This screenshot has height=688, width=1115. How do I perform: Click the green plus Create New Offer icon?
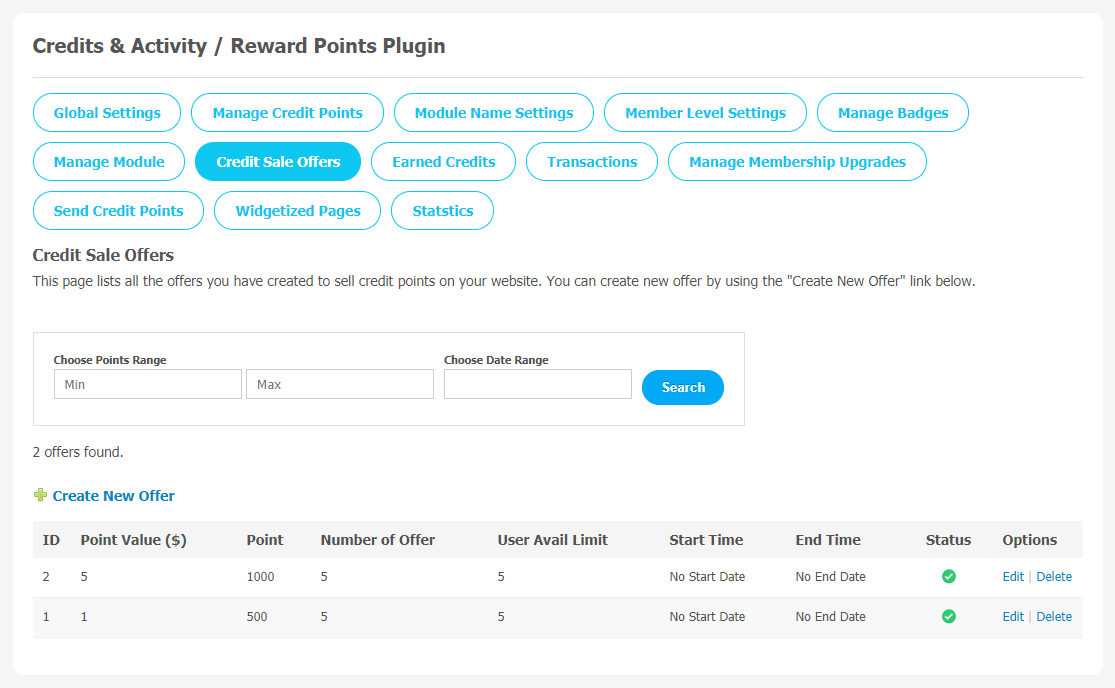[x=41, y=495]
